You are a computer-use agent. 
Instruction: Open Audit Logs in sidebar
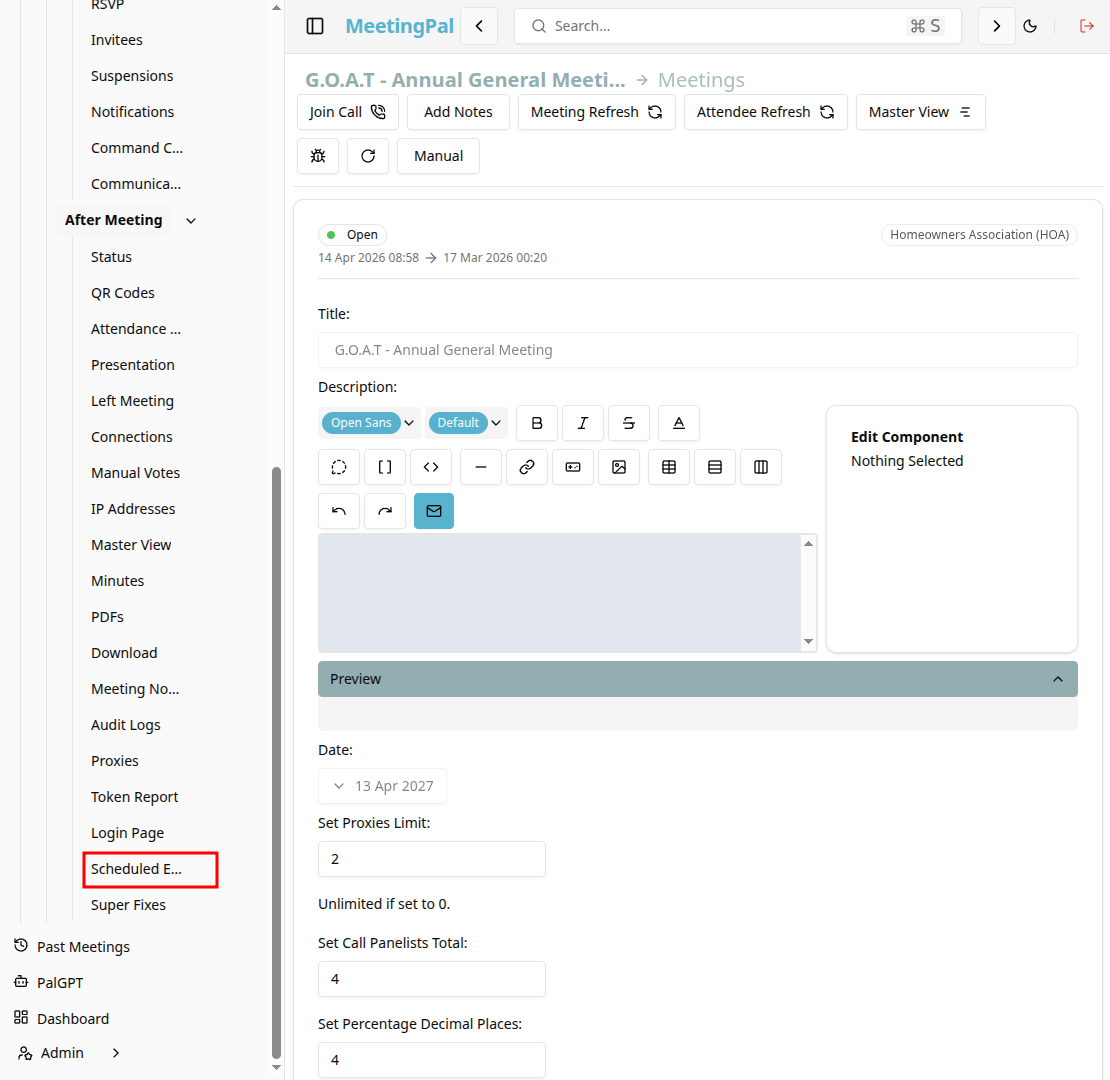point(125,725)
